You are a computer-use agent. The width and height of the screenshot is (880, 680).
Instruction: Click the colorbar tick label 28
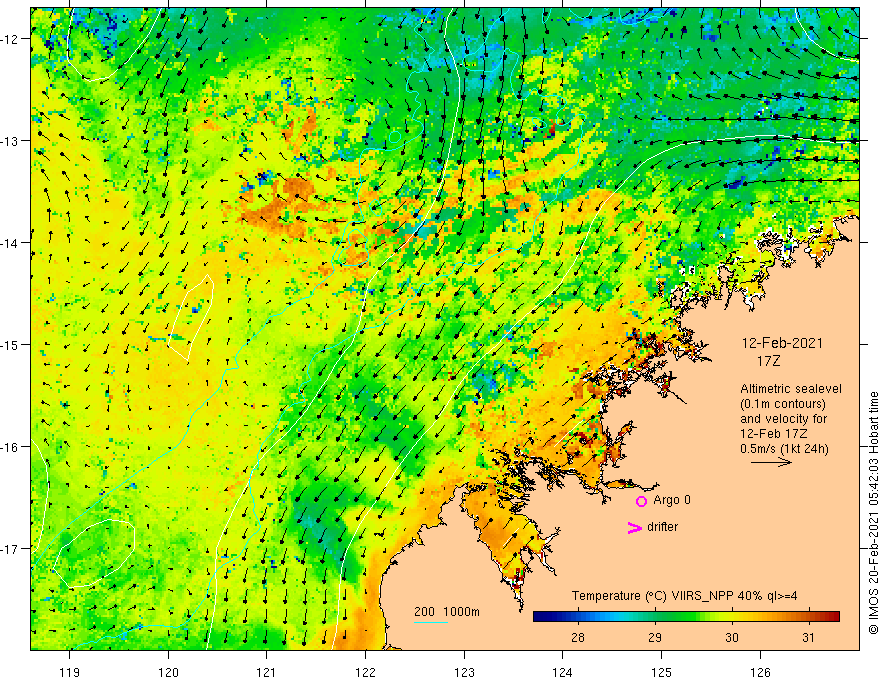[578, 637]
